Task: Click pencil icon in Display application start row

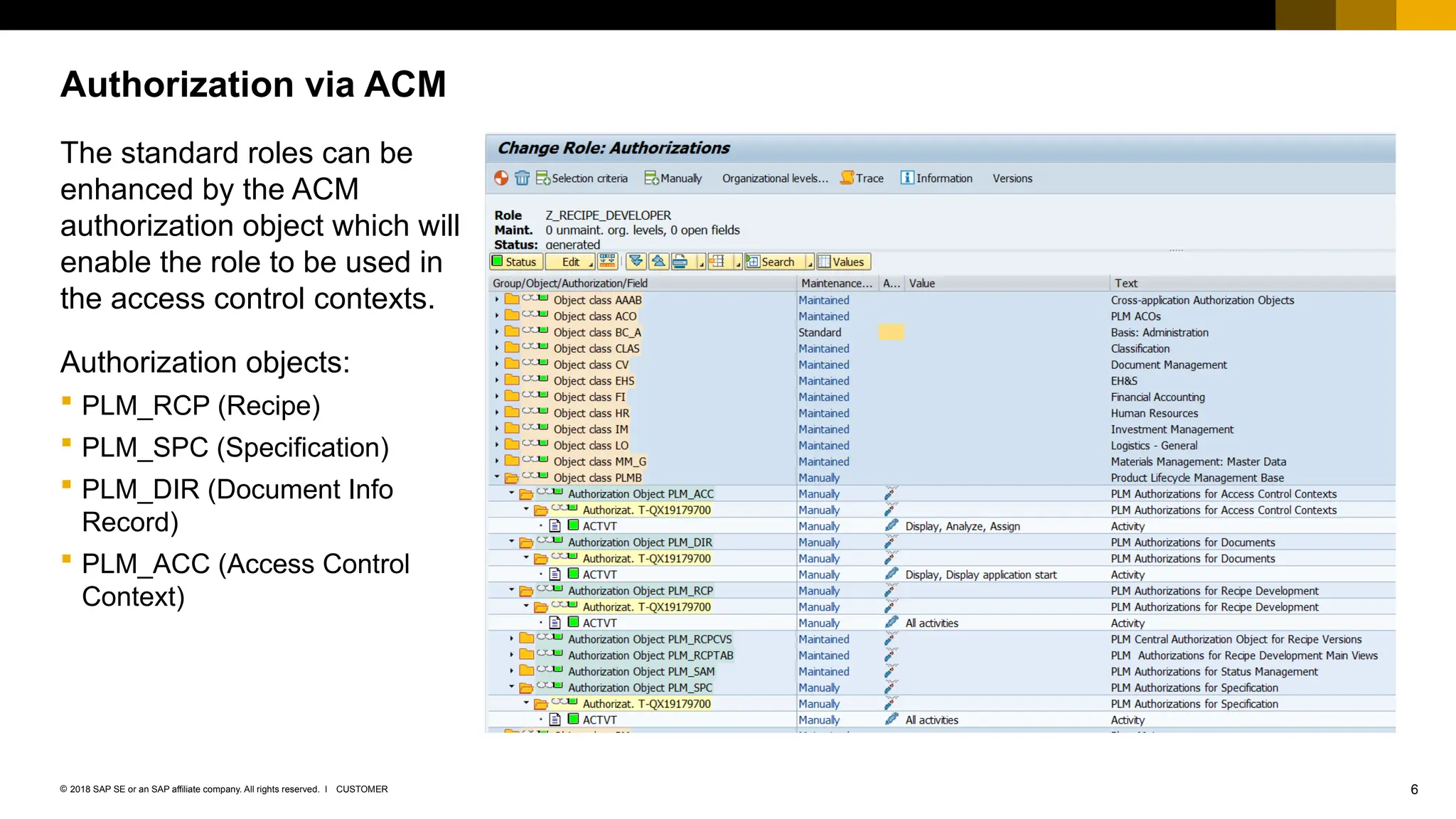Action: 891,574
